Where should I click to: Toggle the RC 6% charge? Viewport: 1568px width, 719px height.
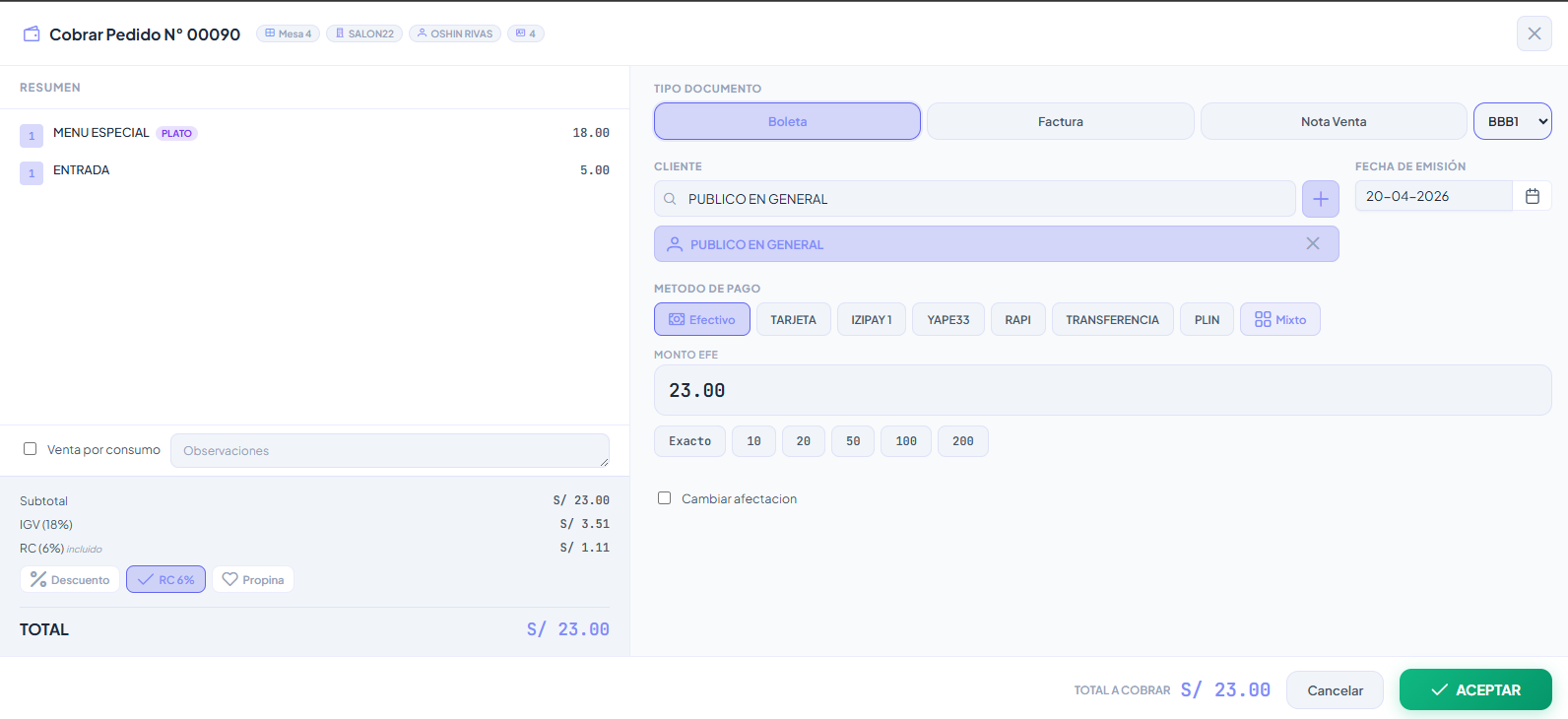(x=166, y=579)
